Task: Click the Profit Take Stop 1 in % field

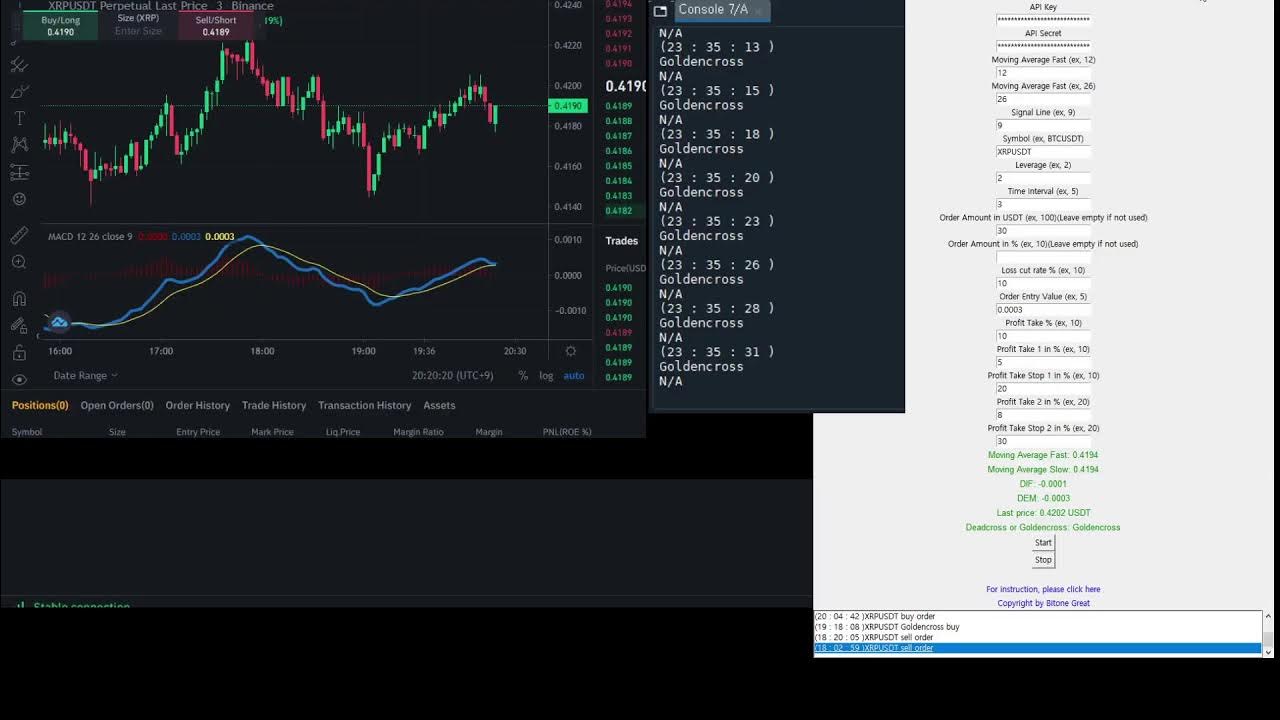Action: click(1043, 388)
